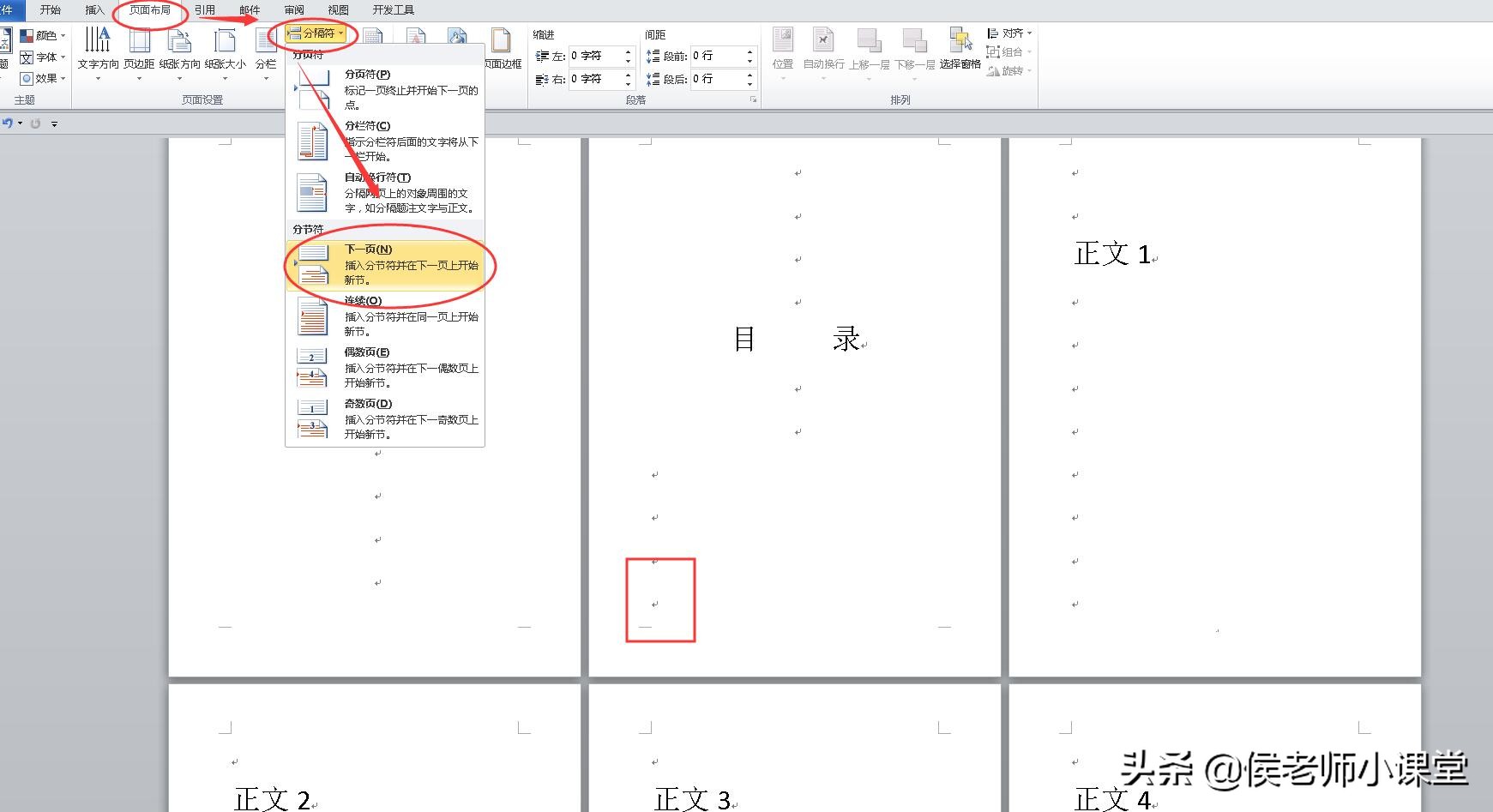Screen dimensions: 1493x812
Task: Switch to the 邮件 (Mailings) tab
Action: [x=250, y=10]
